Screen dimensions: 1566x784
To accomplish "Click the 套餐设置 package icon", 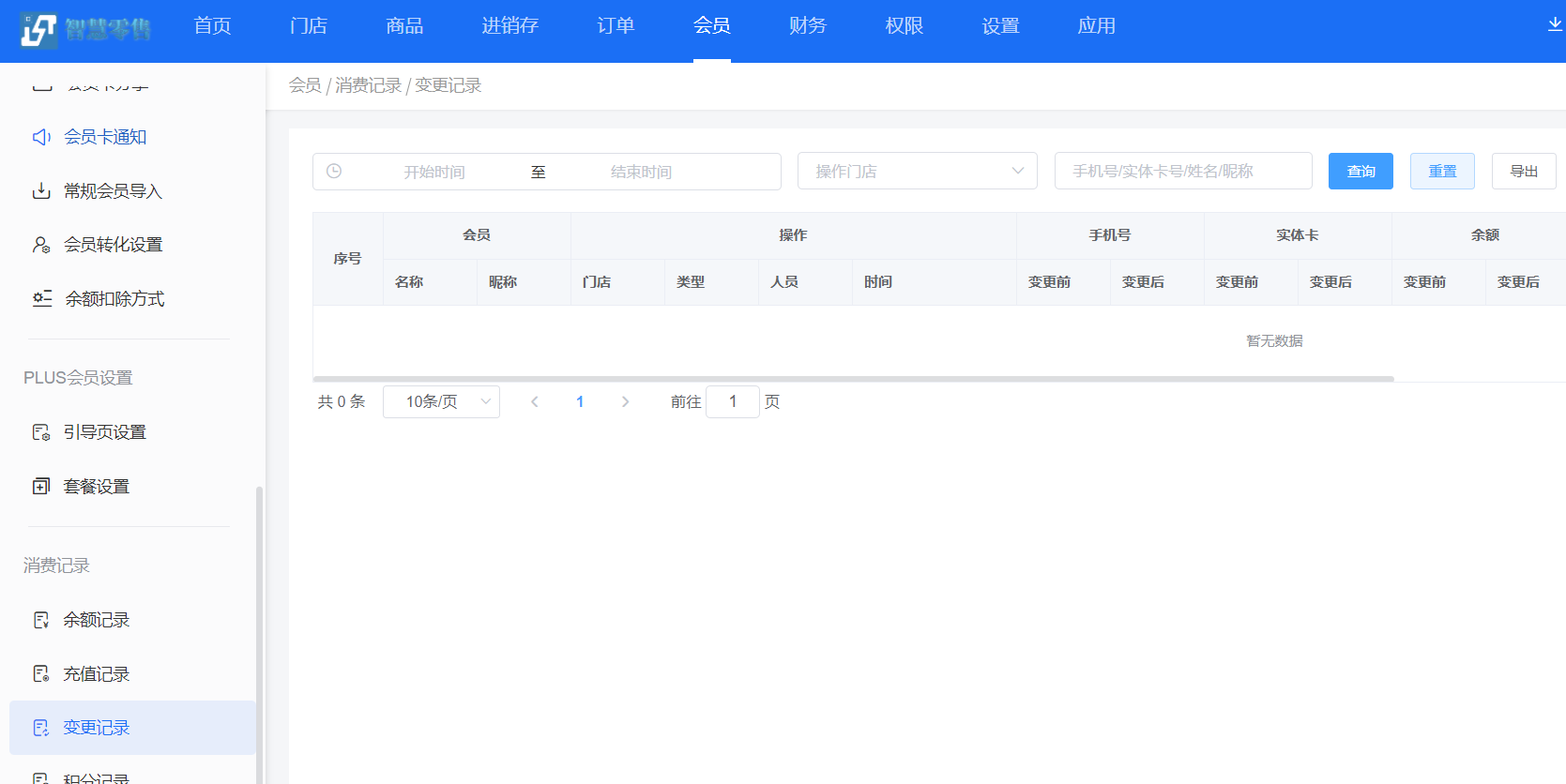I will [41, 486].
